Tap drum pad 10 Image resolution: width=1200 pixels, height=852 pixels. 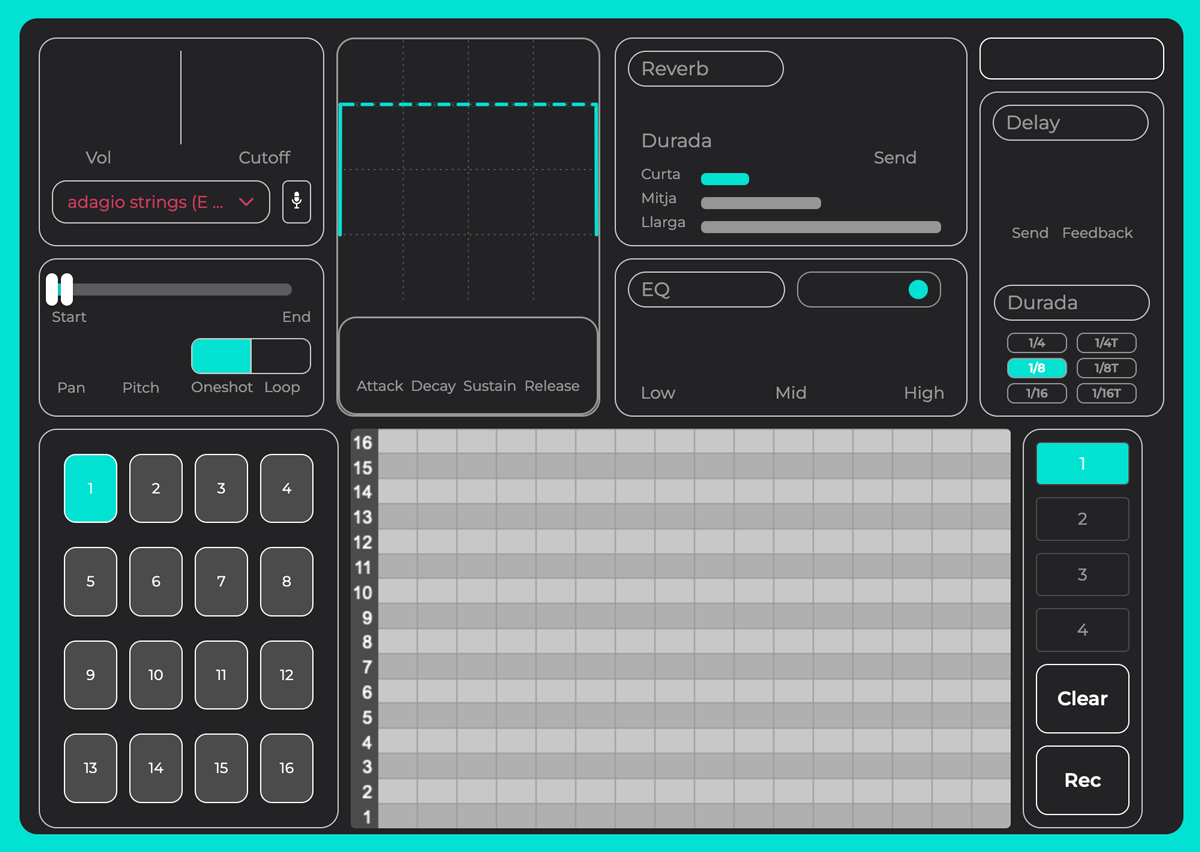point(156,675)
